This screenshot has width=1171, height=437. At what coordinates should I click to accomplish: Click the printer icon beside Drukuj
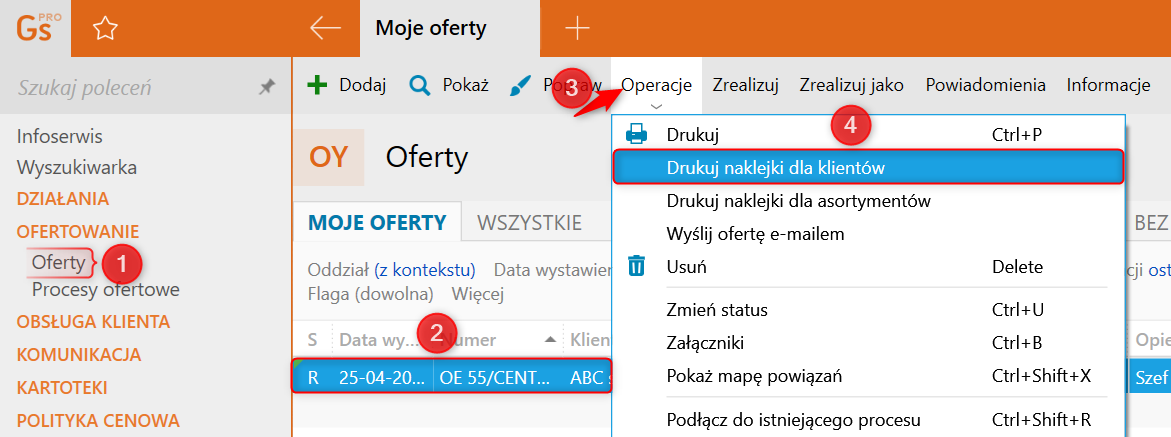636,134
